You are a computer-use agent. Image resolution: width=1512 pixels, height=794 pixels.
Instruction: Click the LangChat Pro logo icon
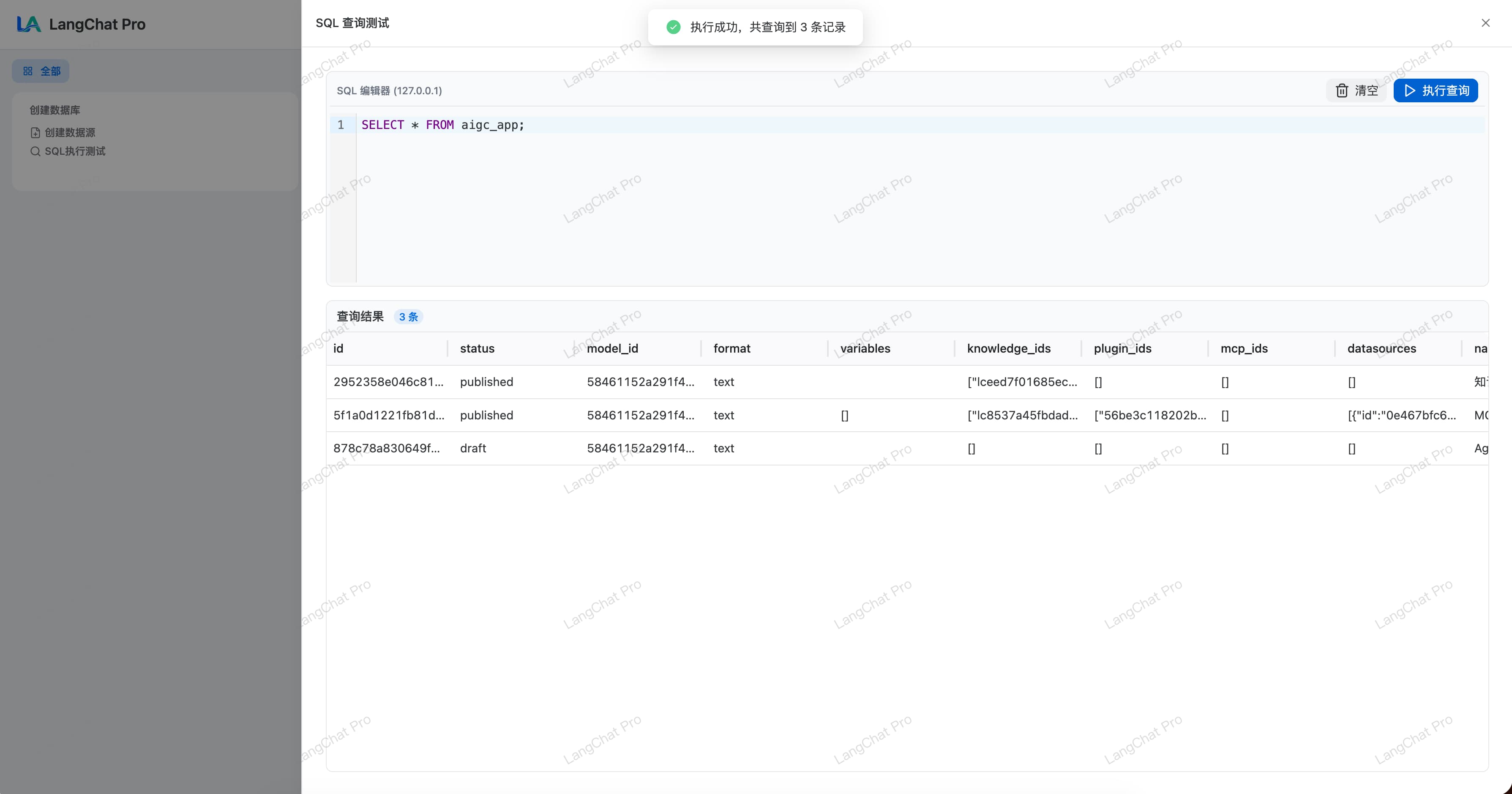pos(29,24)
